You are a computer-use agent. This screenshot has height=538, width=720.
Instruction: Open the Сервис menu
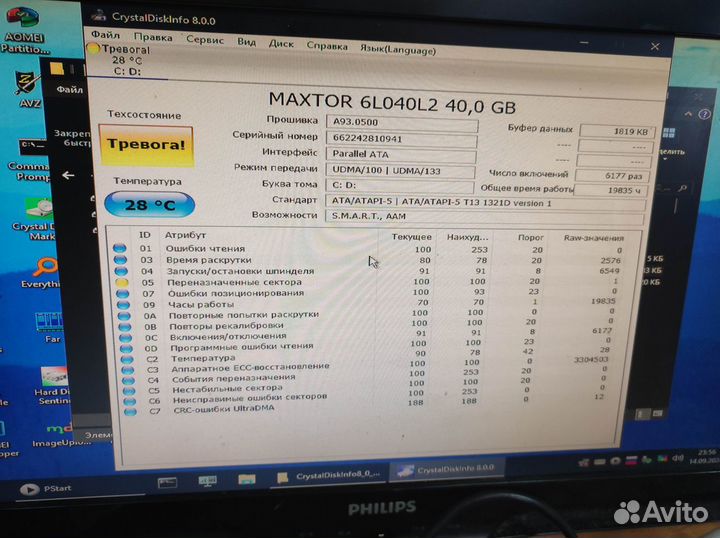click(x=205, y=39)
